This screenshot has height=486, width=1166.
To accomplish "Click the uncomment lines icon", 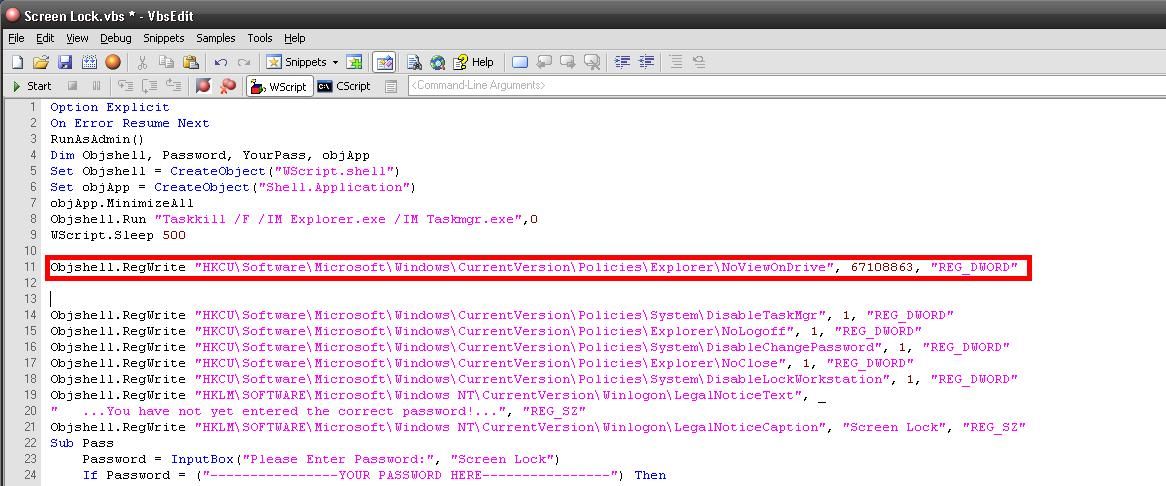I will tap(700, 62).
